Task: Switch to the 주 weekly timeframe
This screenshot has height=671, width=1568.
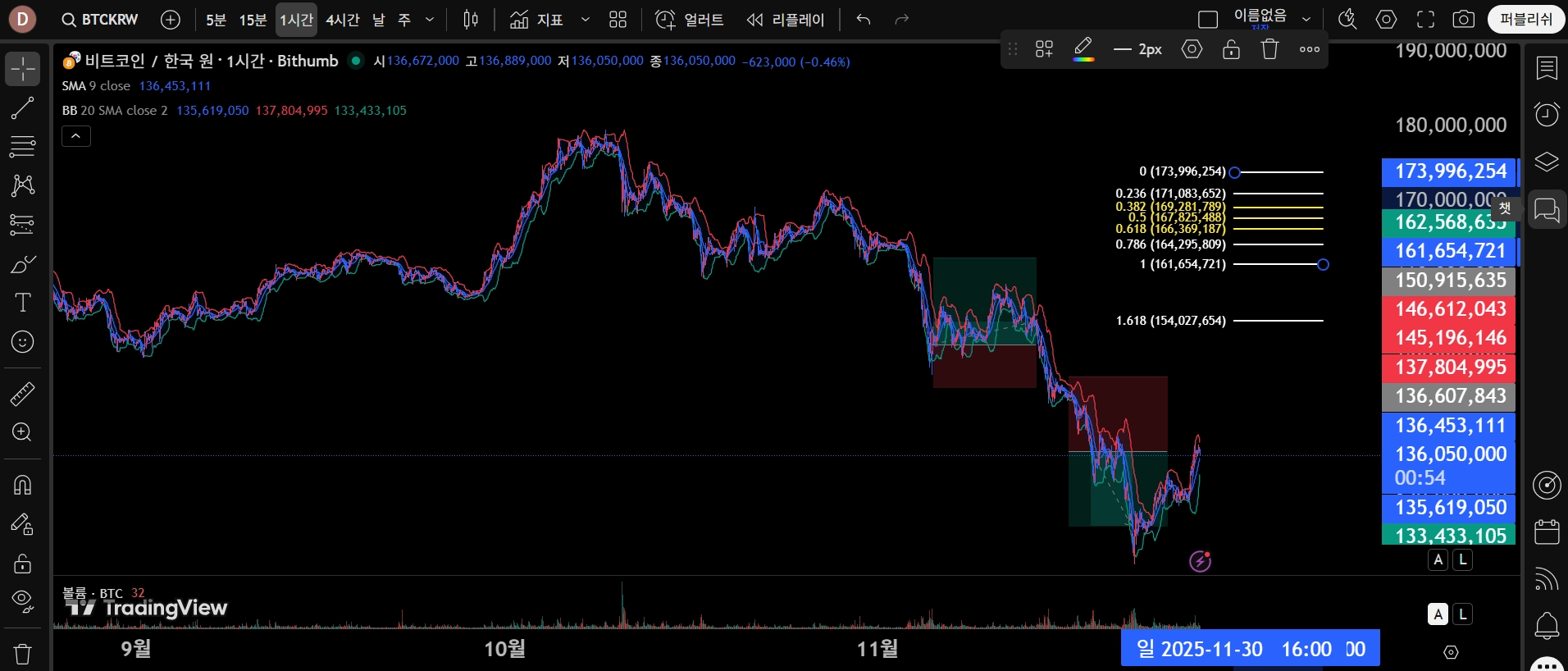Action: coord(404,20)
